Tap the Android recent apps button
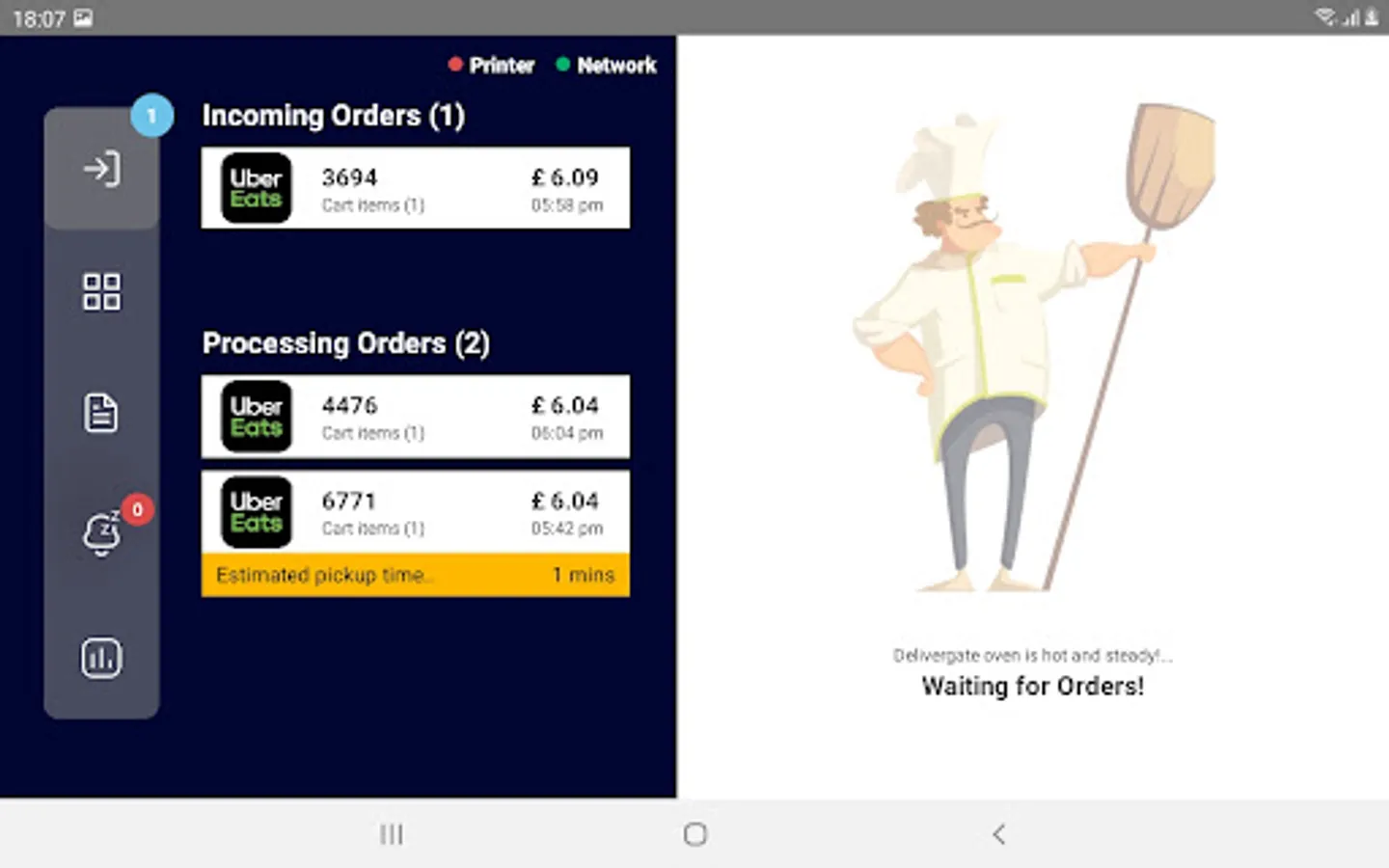 pyautogui.click(x=391, y=834)
